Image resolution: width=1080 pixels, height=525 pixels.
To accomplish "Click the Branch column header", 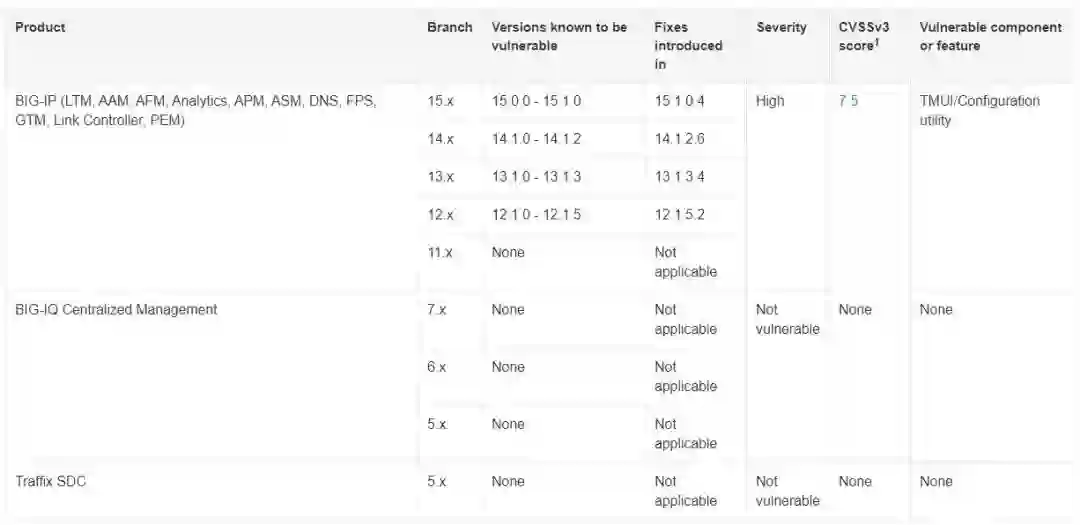I will coord(449,27).
